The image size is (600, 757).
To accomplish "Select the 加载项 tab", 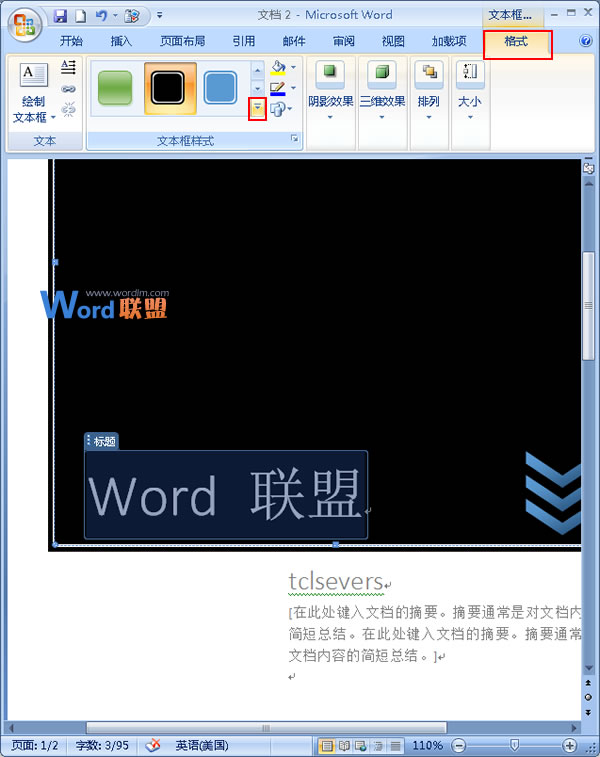I will [x=449, y=42].
